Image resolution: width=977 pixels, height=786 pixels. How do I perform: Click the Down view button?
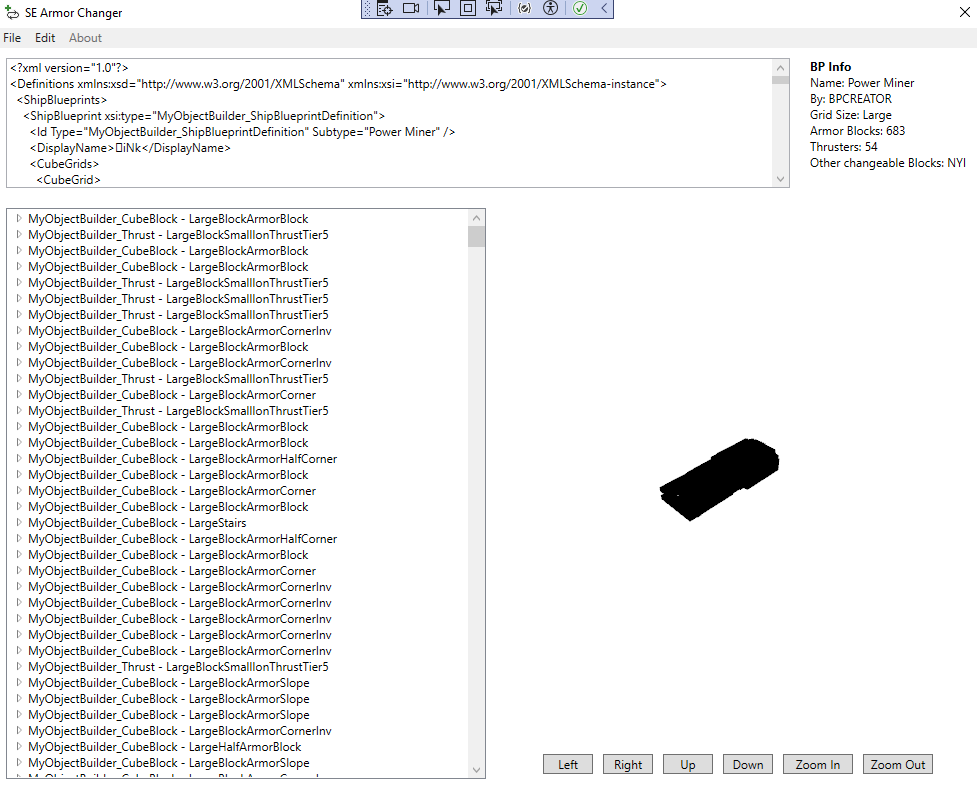pos(748,764)
